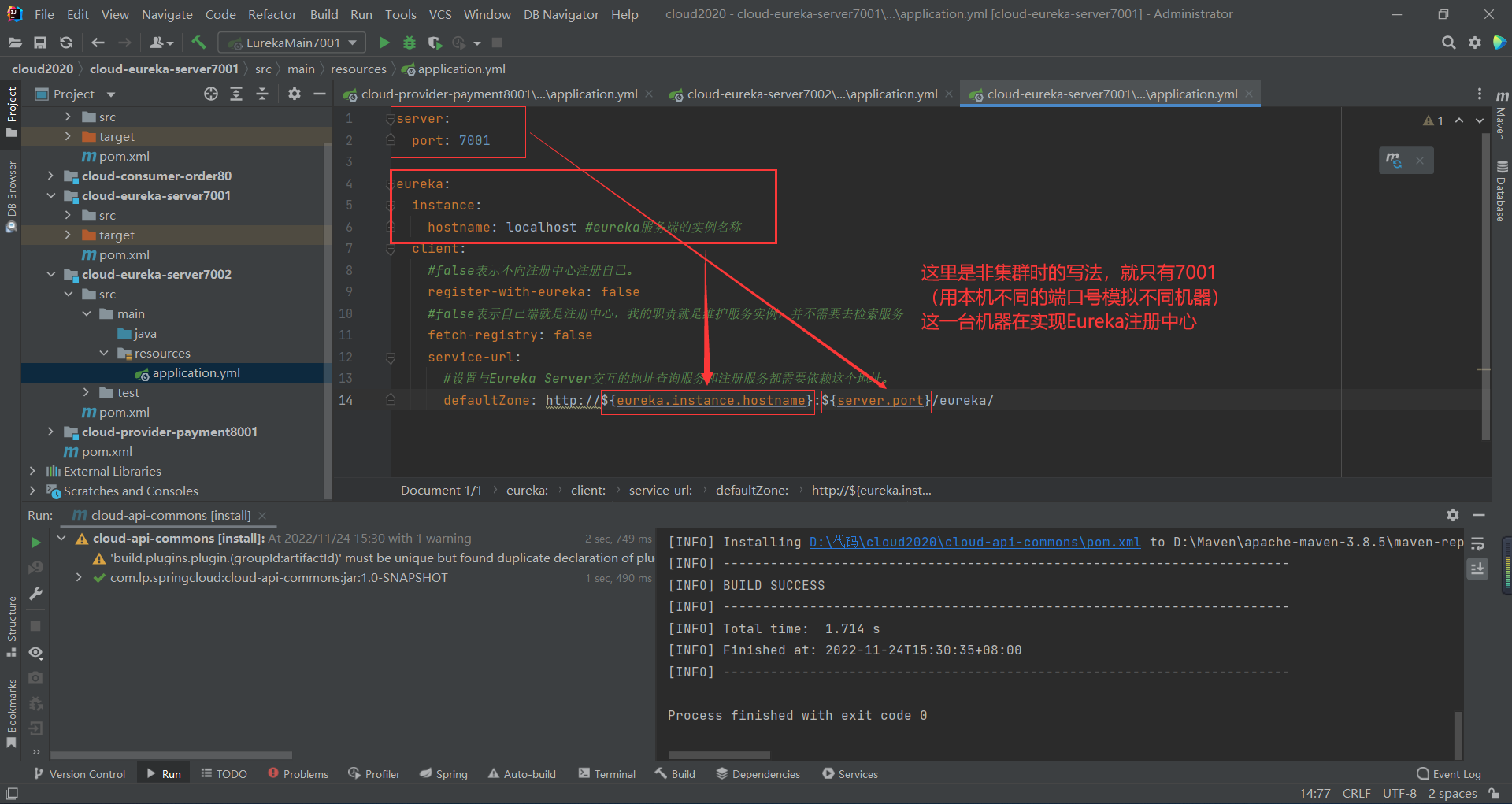Toggle the Project side panel tab

pyautogui.click(x=12, y=112)
